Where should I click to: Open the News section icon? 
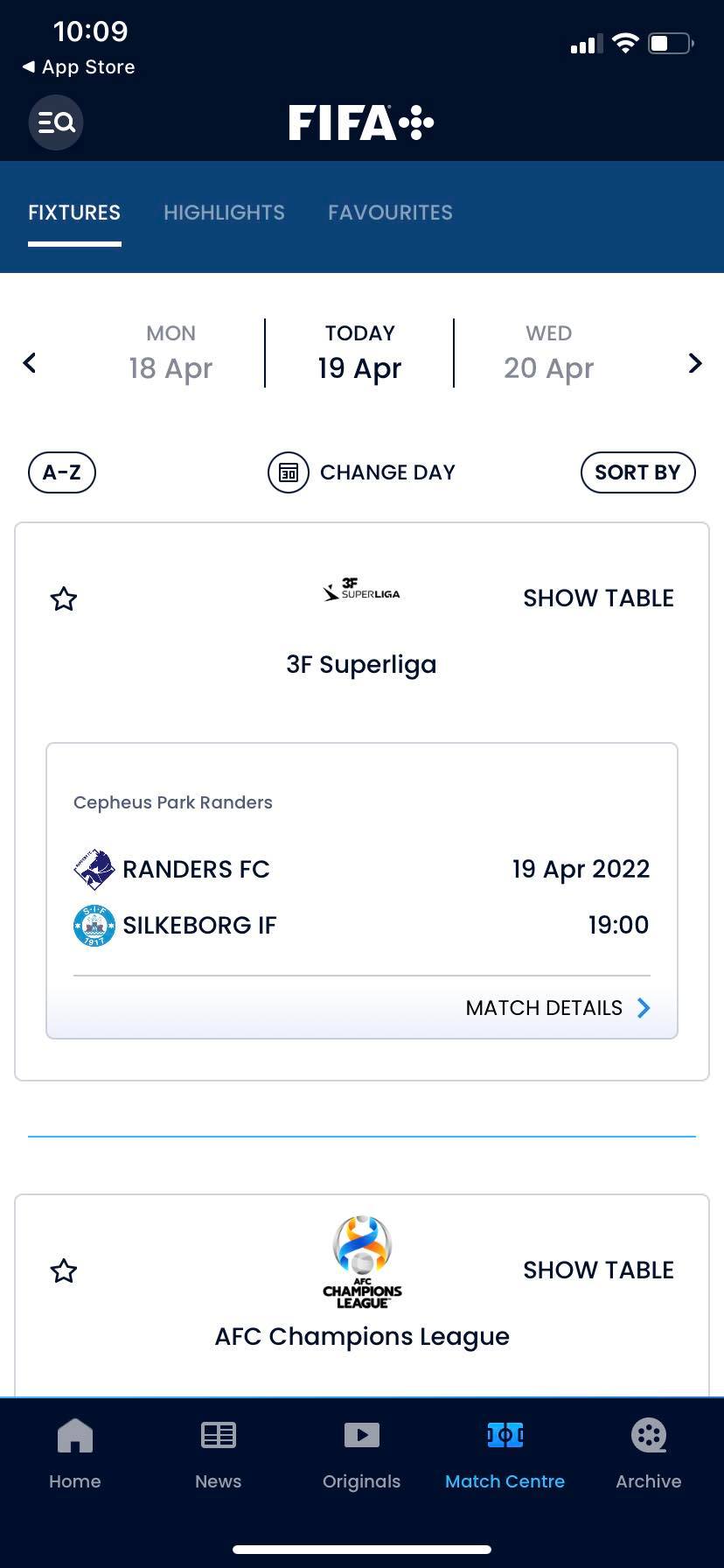tap(218, 1436)
